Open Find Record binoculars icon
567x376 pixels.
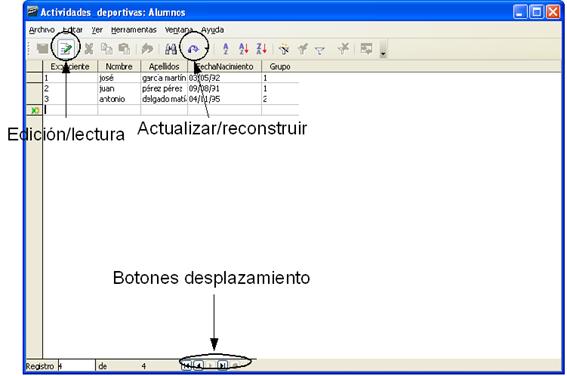(x=171, y=48)
